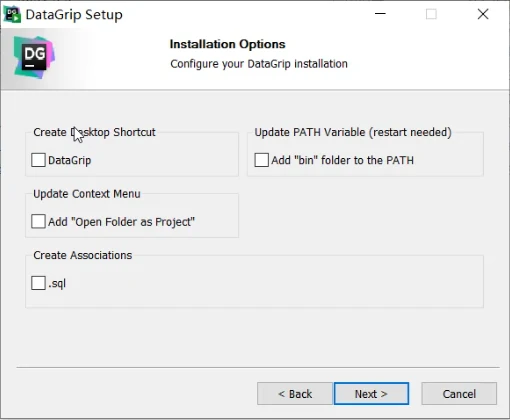Click the greyed-out maximize window button
This screenshot has height=420, width=510.
431,14
